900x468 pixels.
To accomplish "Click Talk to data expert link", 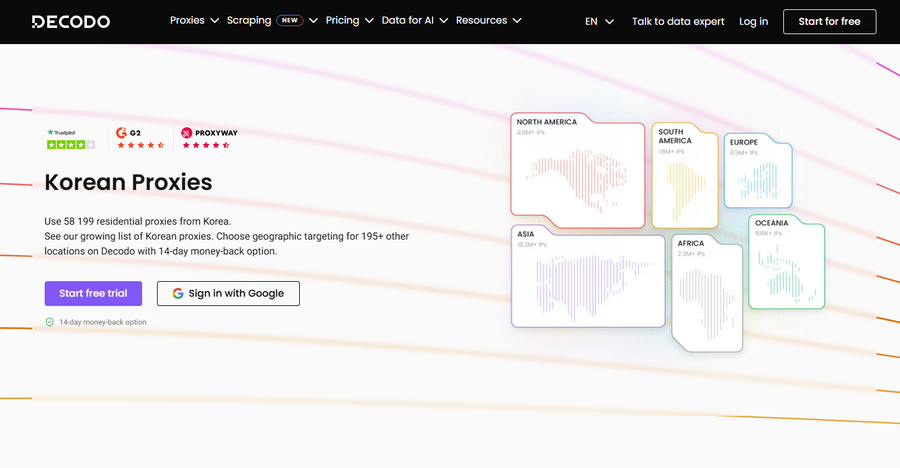I will [678, 21].
